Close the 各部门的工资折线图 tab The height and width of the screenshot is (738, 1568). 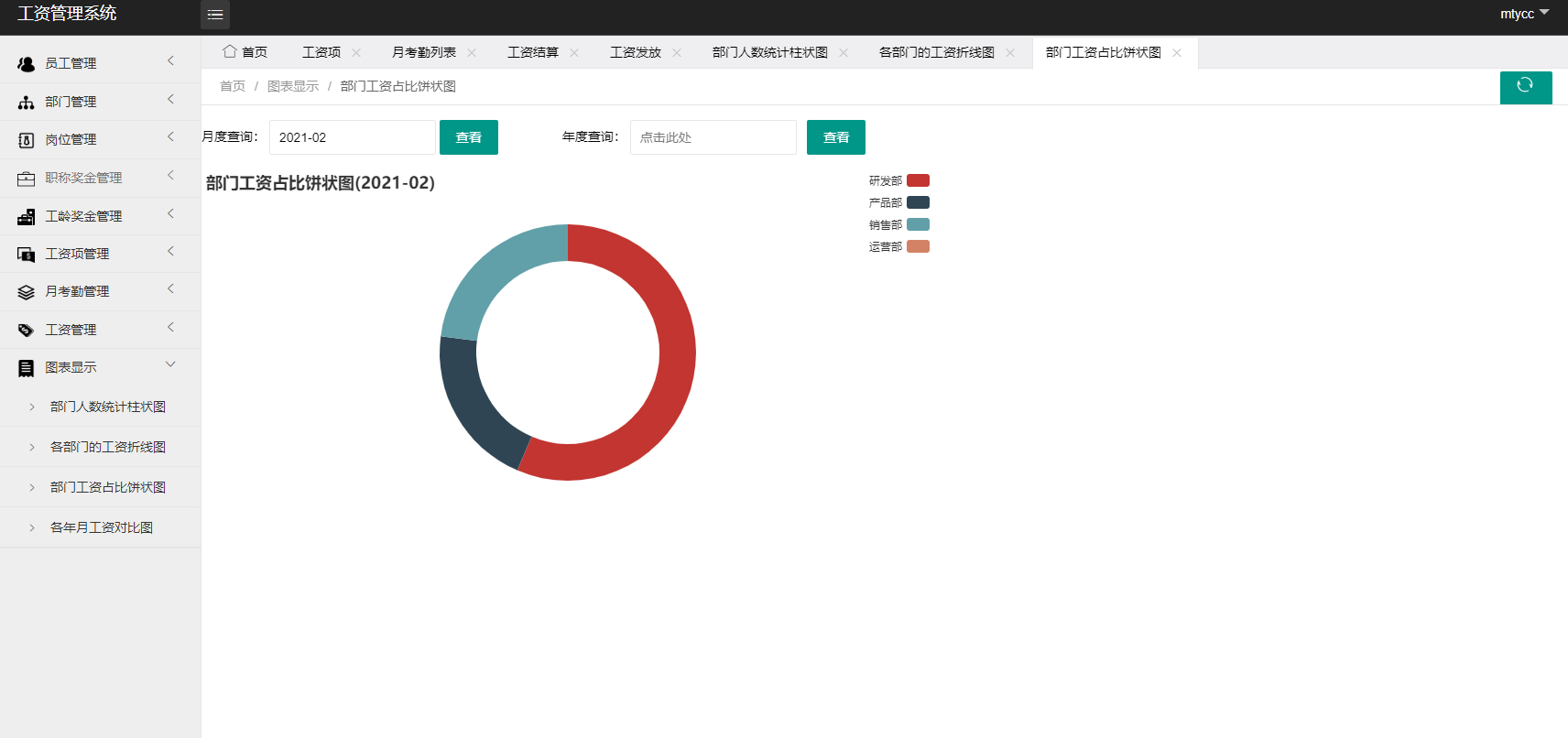(x=1010, y=52)
